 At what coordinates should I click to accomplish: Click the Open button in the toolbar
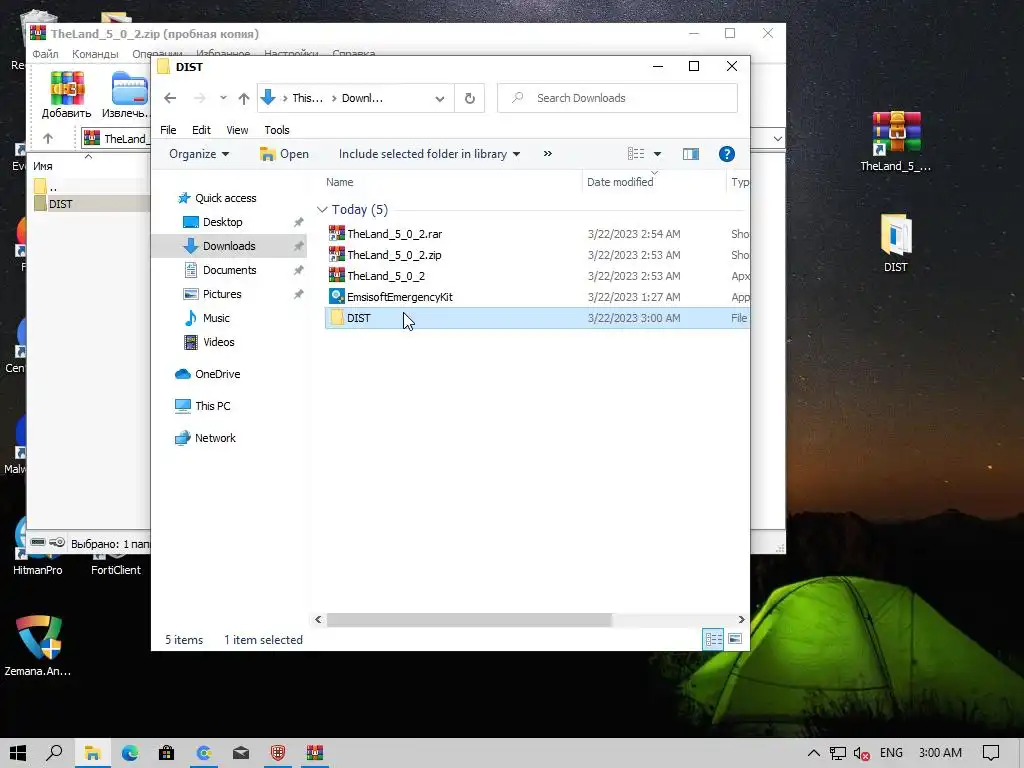pyautogui.click(x=284, y=154)
